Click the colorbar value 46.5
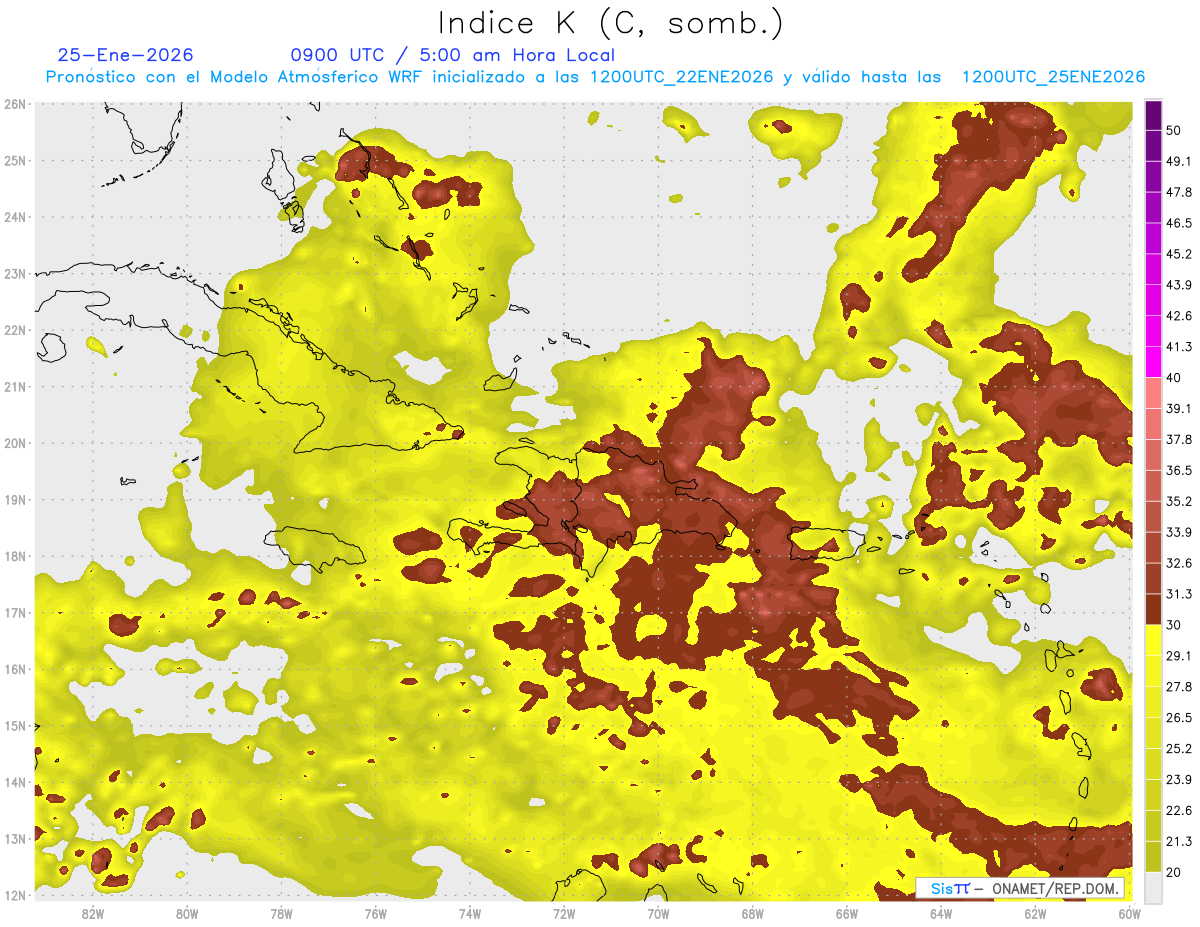Viewport: 1200px width, 927px height. (1179, 223)
